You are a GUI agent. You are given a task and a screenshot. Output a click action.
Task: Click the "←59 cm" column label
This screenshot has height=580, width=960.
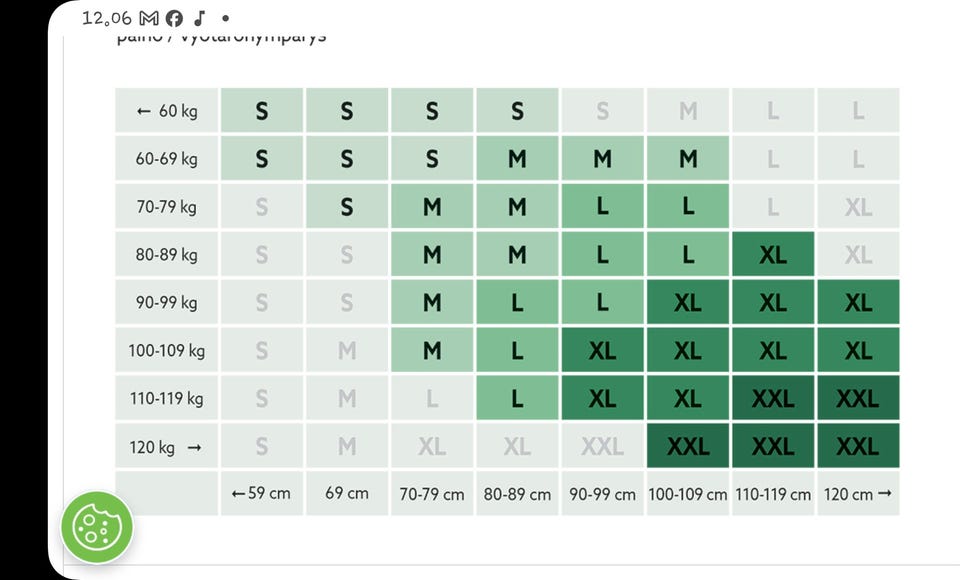261,494
